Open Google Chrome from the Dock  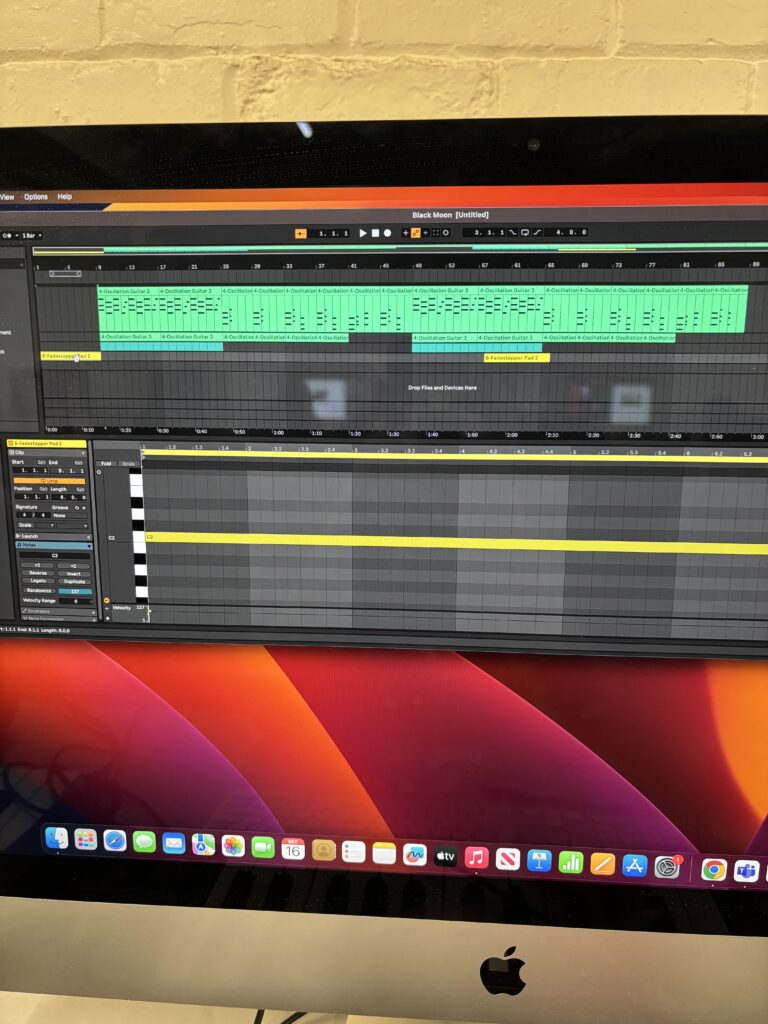coord(713,869)
